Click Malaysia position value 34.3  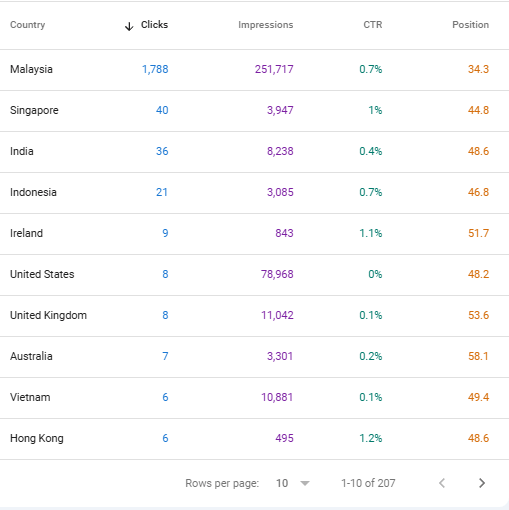(478, 69)
